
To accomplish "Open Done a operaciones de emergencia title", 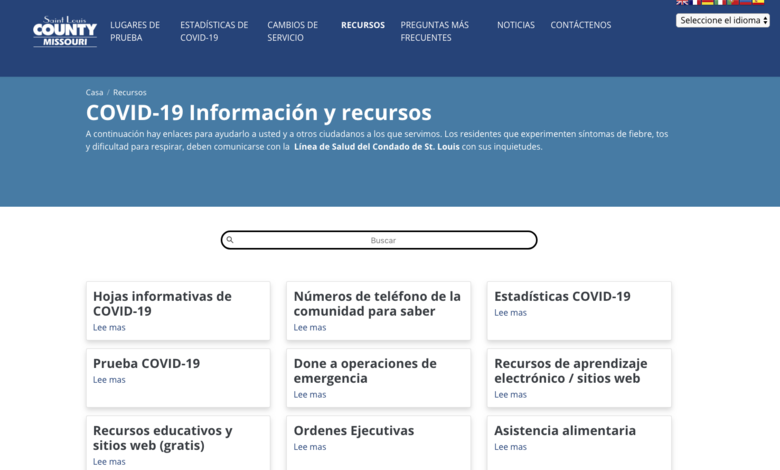I will coord(365,371).
